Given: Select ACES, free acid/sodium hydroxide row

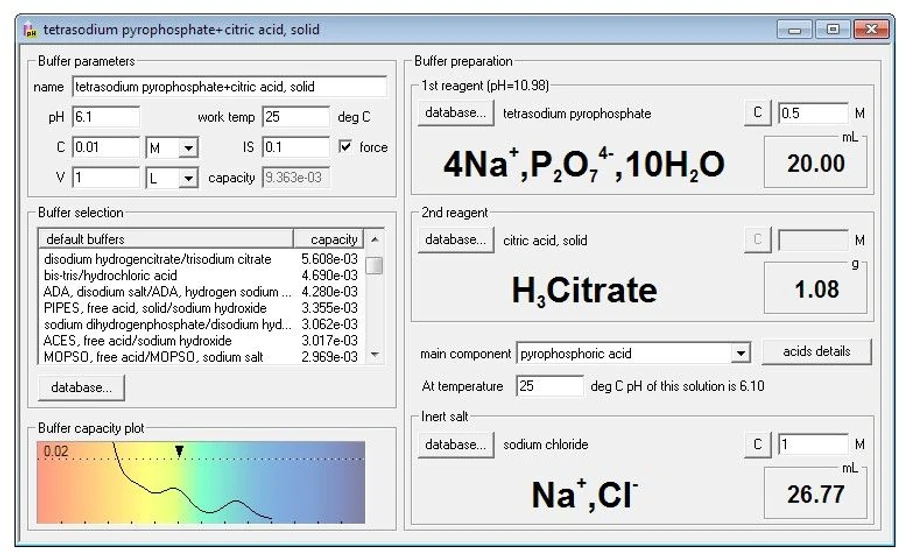Looking at the screenshot, I should coord(201,340).
